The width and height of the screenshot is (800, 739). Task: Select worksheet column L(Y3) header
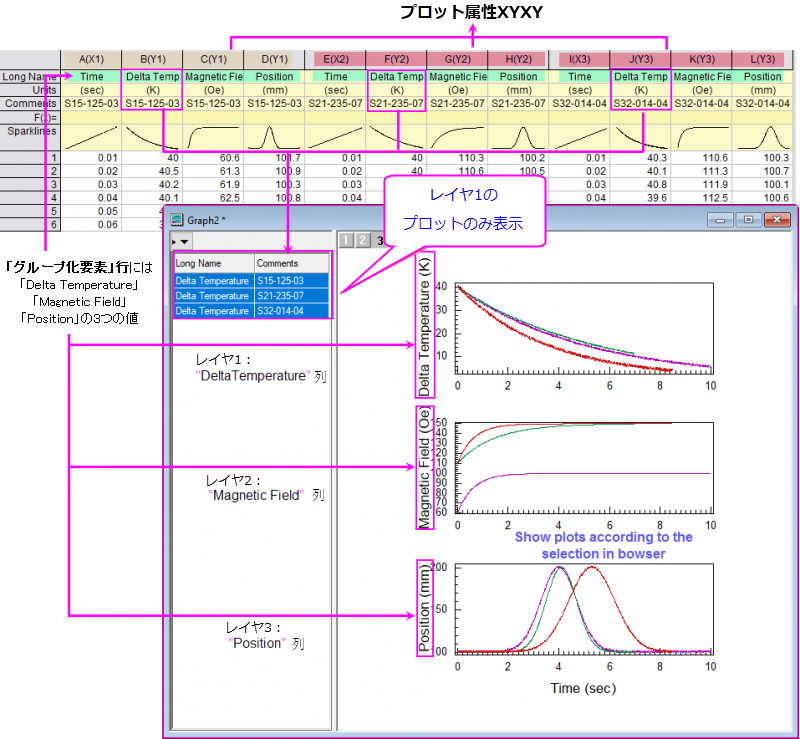pyautogui.click(x=762, y=59)
